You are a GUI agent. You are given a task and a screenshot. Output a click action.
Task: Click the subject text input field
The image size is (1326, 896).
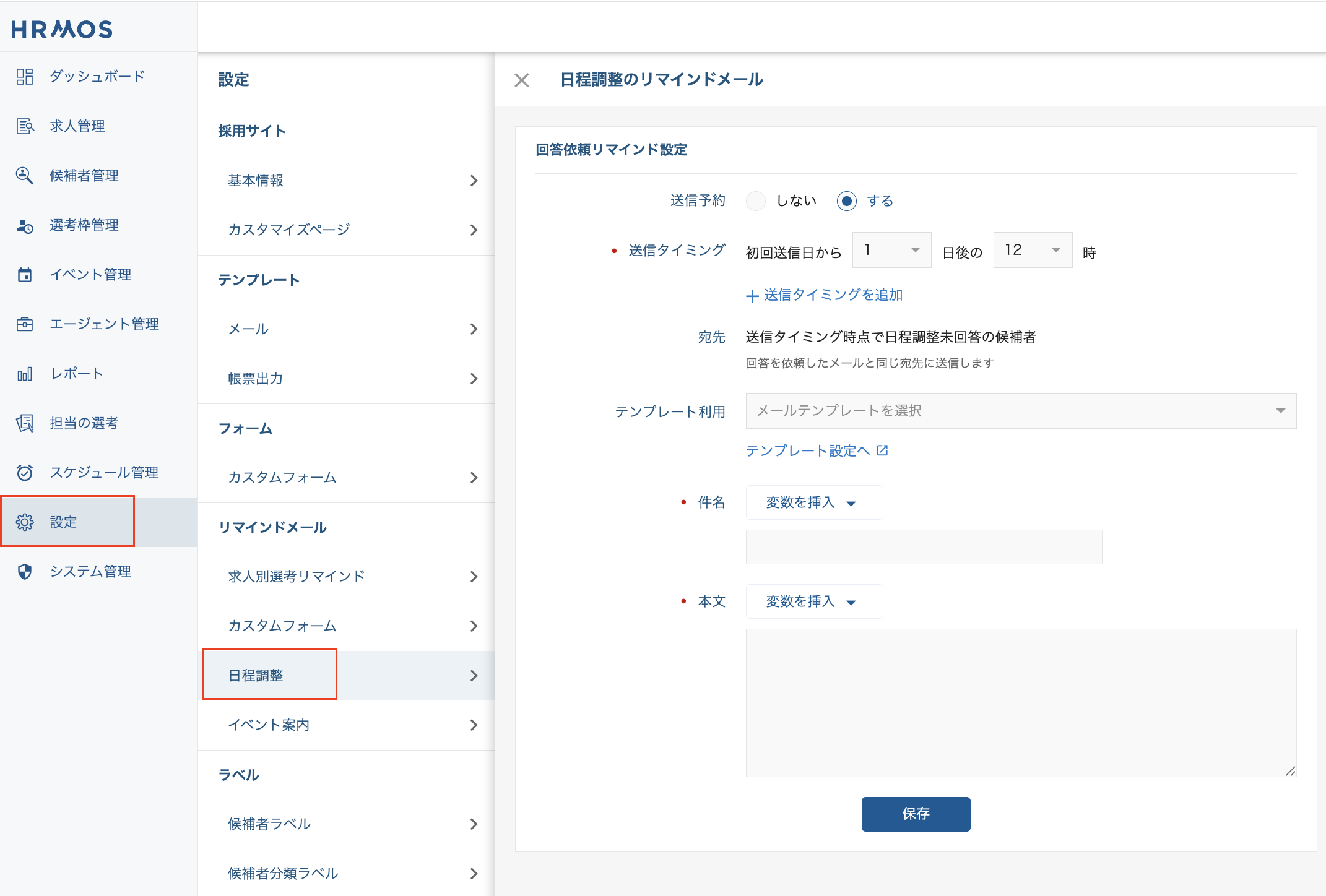[x=924, y=547]
